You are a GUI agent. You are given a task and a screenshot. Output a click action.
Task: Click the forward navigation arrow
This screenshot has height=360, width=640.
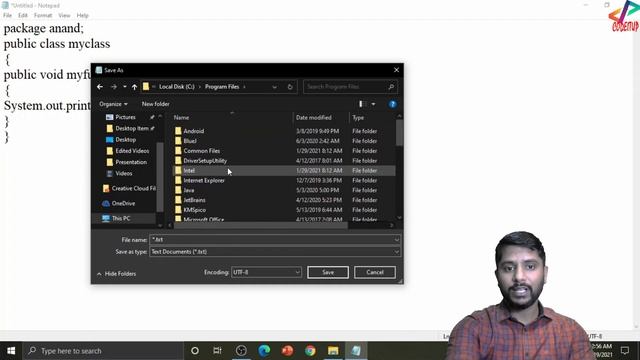click(114, 87)
